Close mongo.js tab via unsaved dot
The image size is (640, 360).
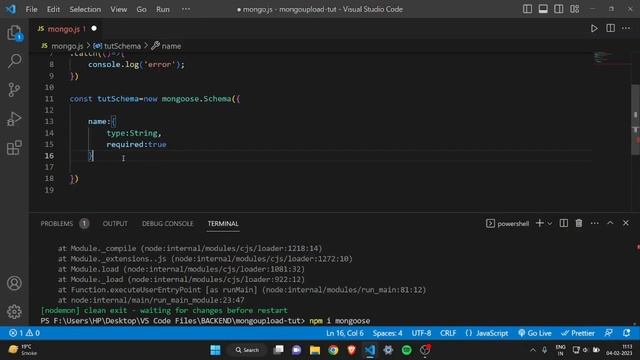pos(94,29)
